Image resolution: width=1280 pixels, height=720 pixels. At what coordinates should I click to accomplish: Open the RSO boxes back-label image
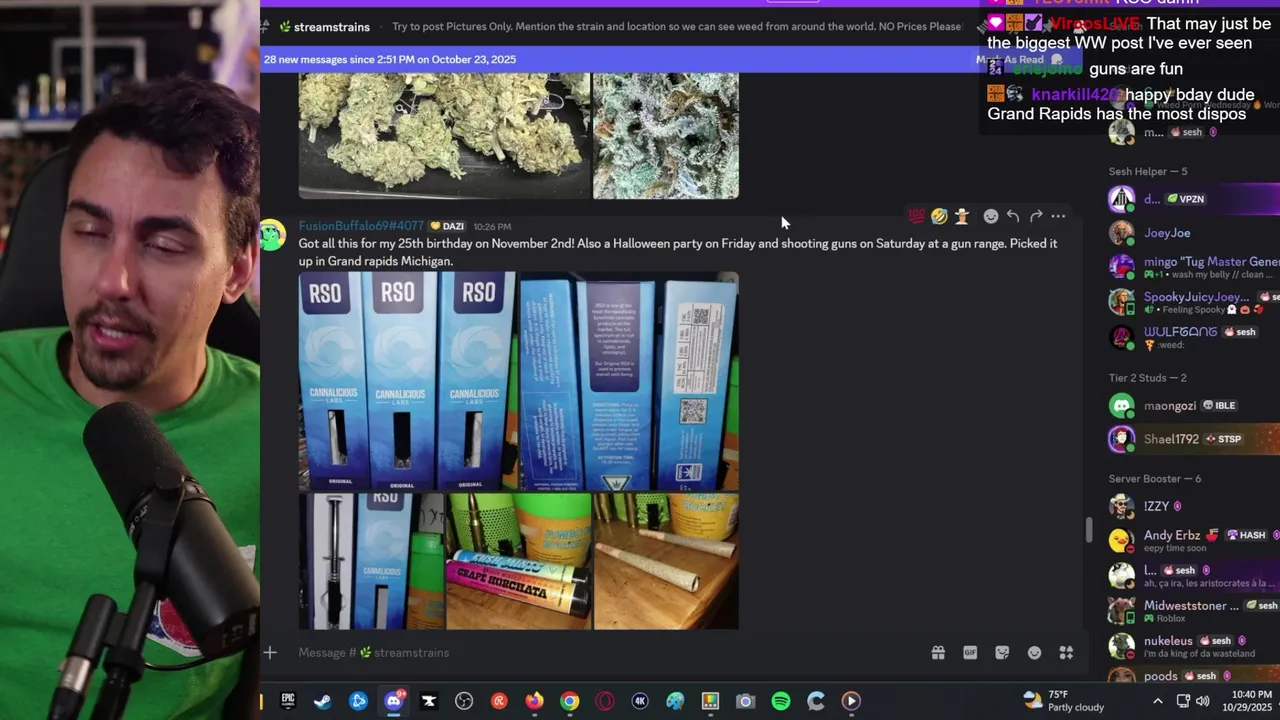[629, 381]
